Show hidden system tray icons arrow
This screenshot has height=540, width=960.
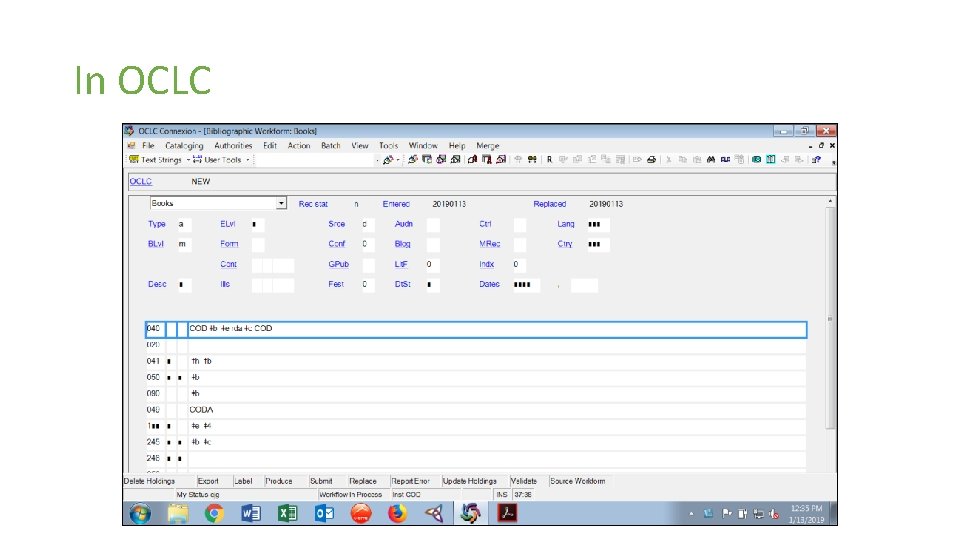pos(691,514)
